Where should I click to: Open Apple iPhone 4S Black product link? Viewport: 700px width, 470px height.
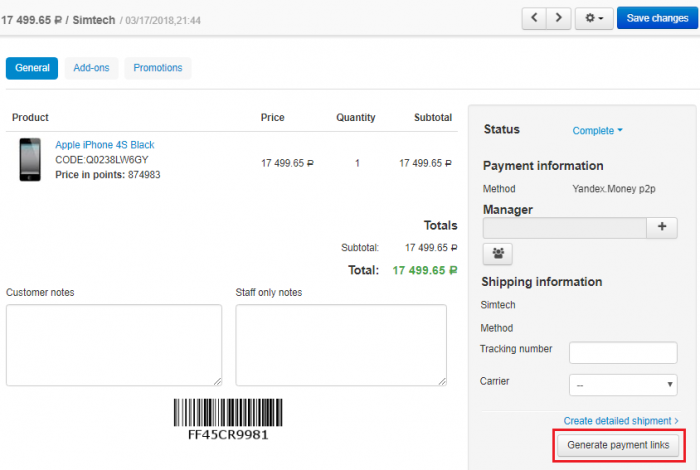tap(104, 145)
